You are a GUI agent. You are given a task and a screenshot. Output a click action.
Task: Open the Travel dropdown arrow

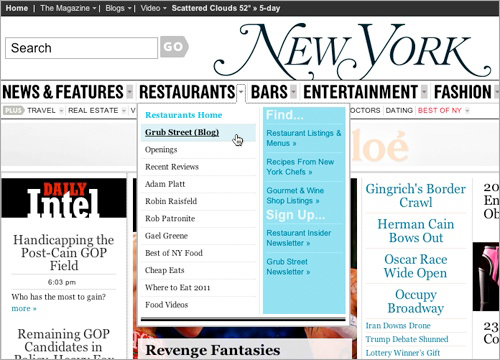[x=61, y=111]
